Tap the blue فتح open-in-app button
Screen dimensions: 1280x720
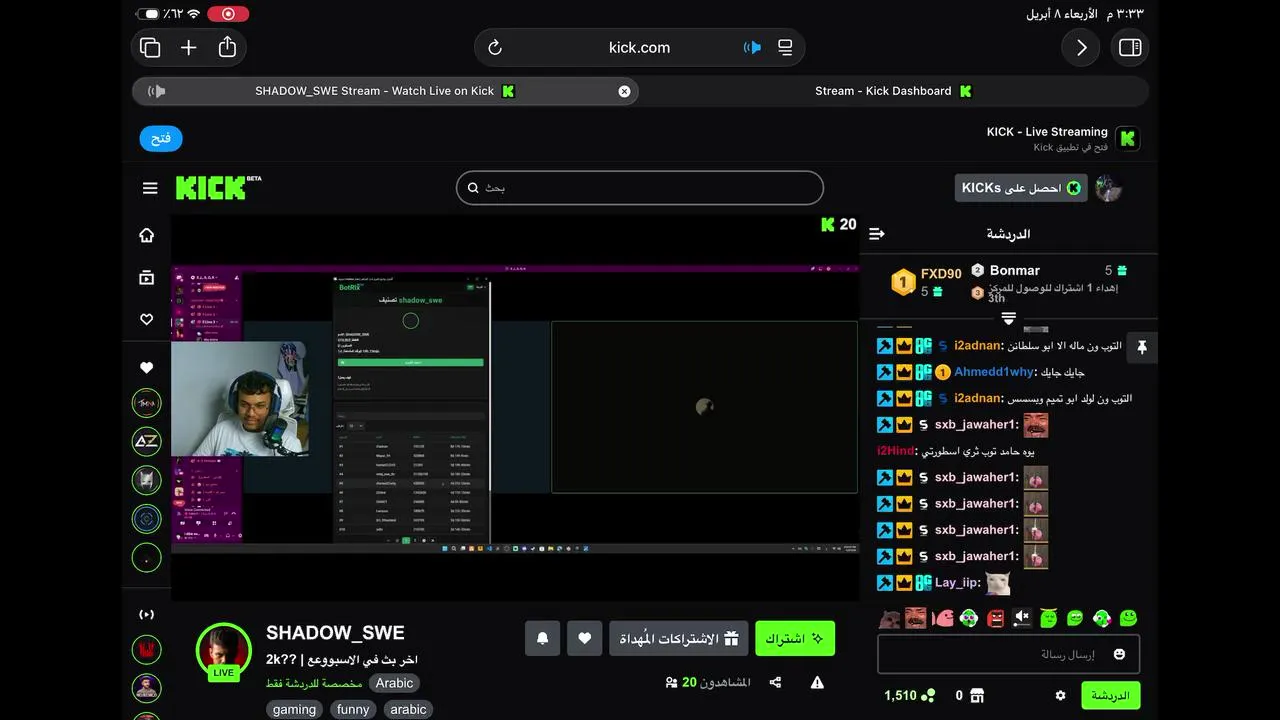pos(161,138)
